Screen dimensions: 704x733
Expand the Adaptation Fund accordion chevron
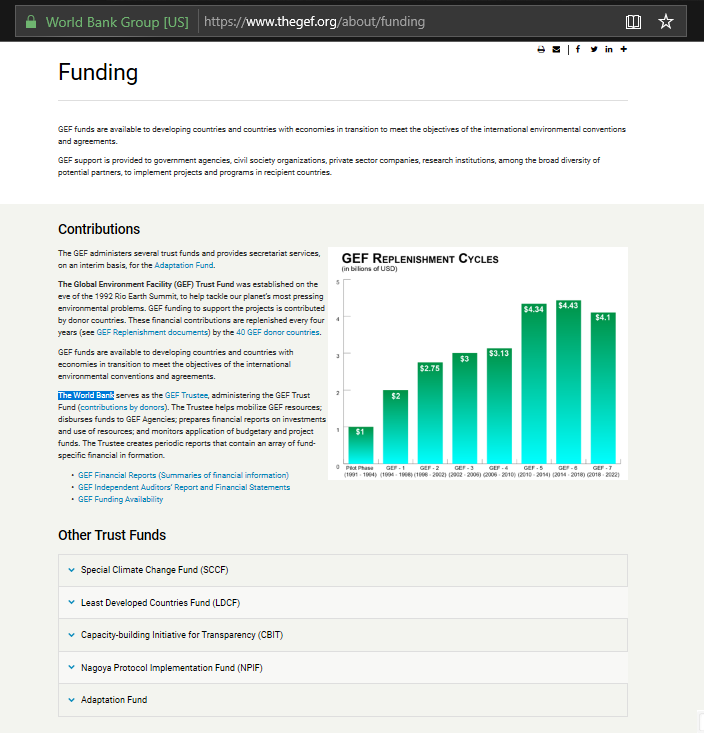coord(72,700)
